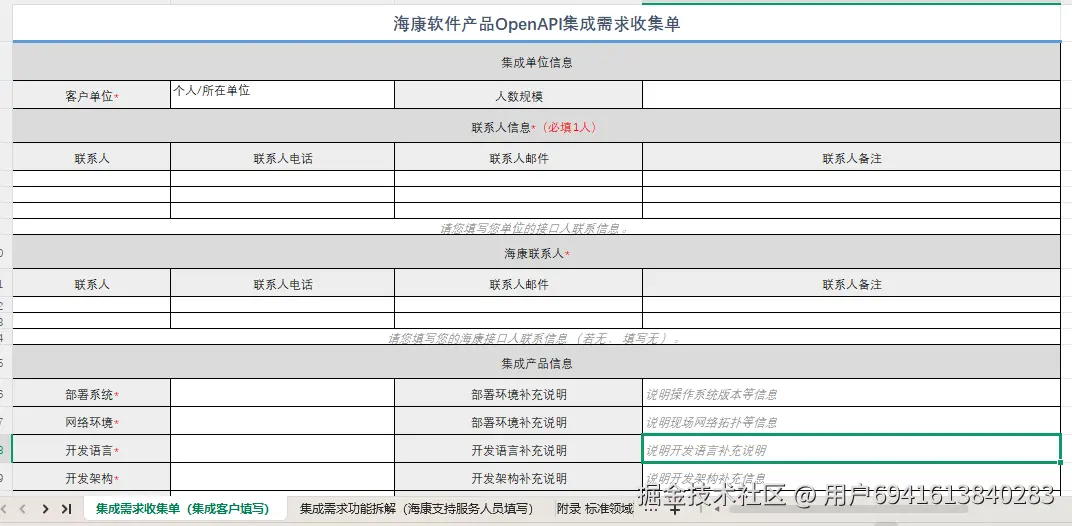The width and height of the screenshot is (1072, 526).
Task: Select the 集成单位信息 section header
Action: pyautogui.click(x=537, y=62)
